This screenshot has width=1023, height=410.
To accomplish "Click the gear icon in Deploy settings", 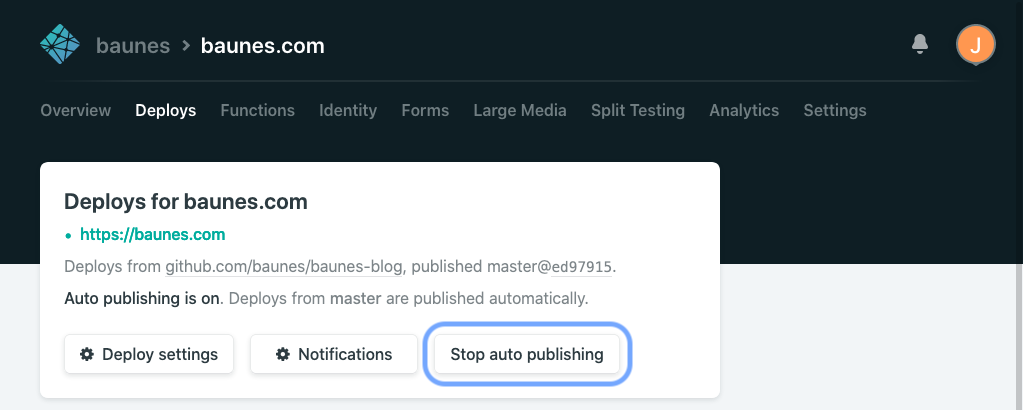I will pos(86,355).
